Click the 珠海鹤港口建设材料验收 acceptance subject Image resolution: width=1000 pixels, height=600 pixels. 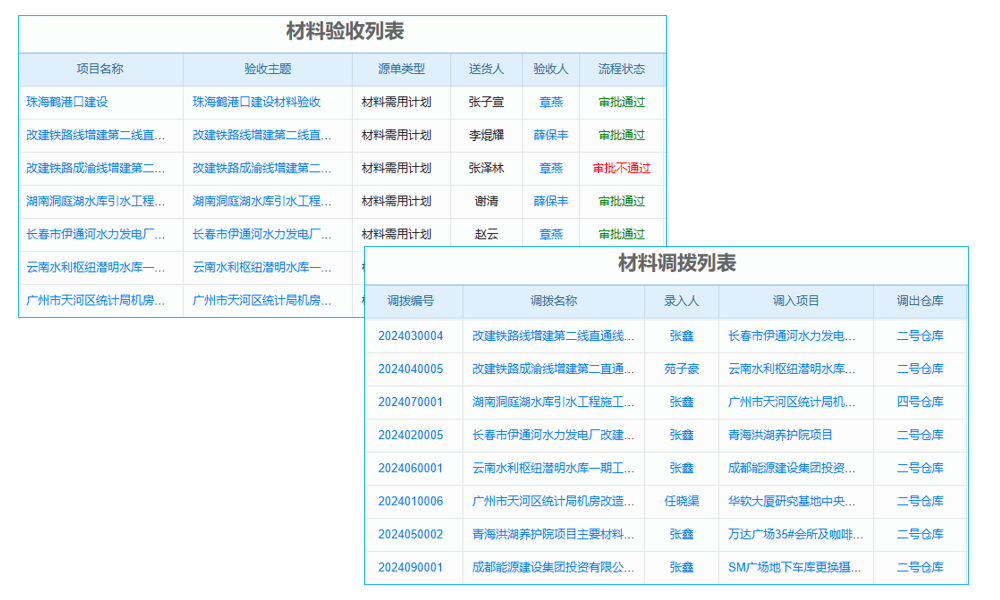pyautogui.click(x=257, y=102)
